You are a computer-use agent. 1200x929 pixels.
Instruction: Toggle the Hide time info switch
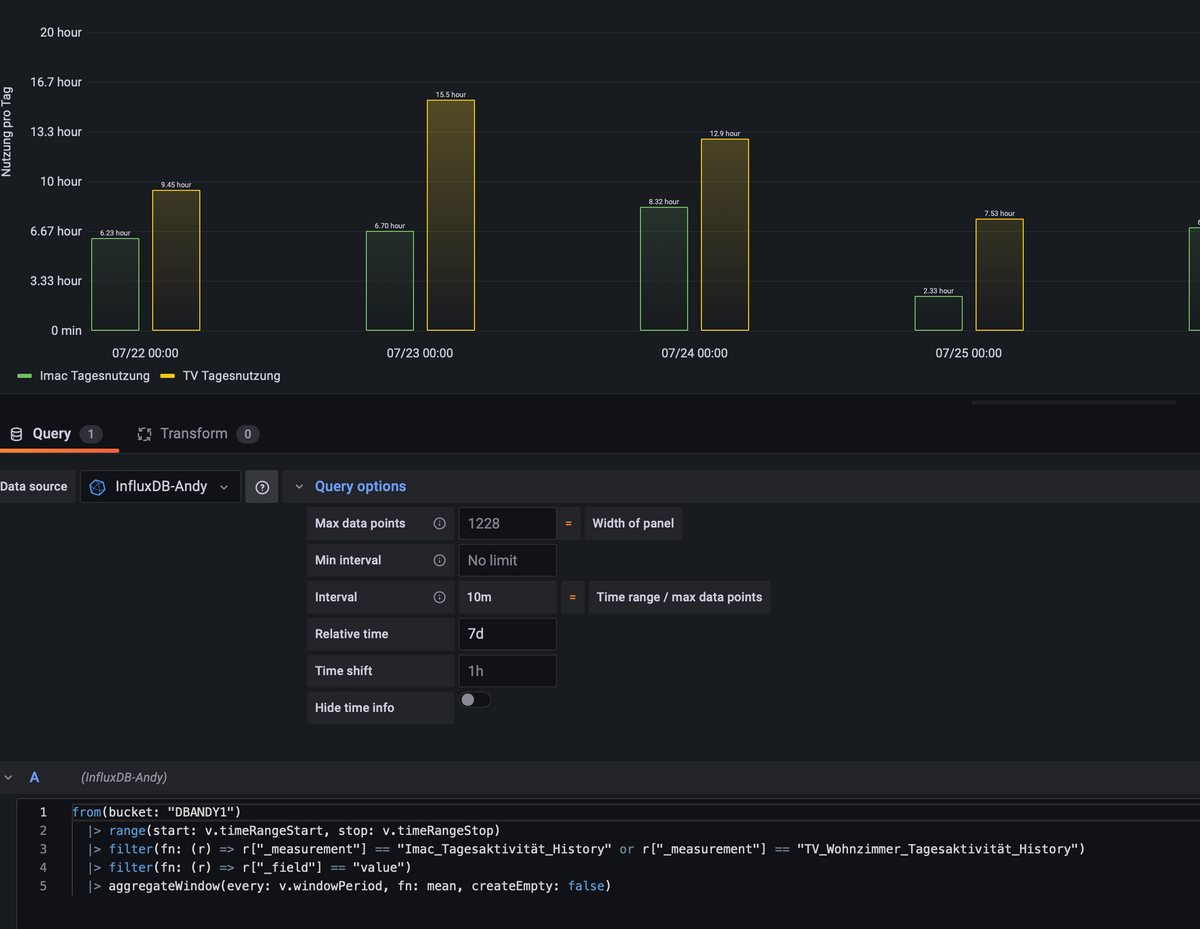475,700
